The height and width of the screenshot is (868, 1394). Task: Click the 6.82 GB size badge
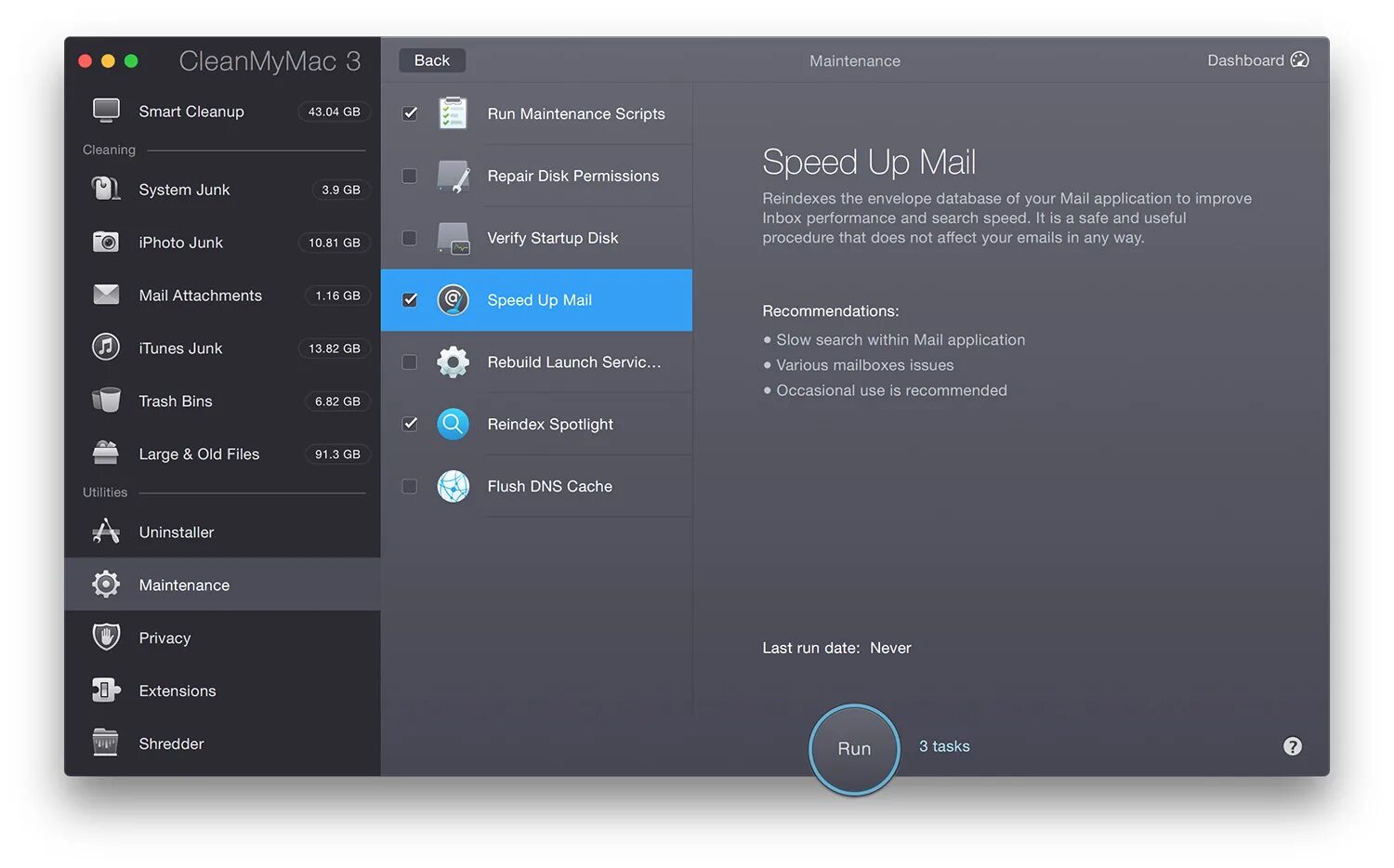click(337, 401)
